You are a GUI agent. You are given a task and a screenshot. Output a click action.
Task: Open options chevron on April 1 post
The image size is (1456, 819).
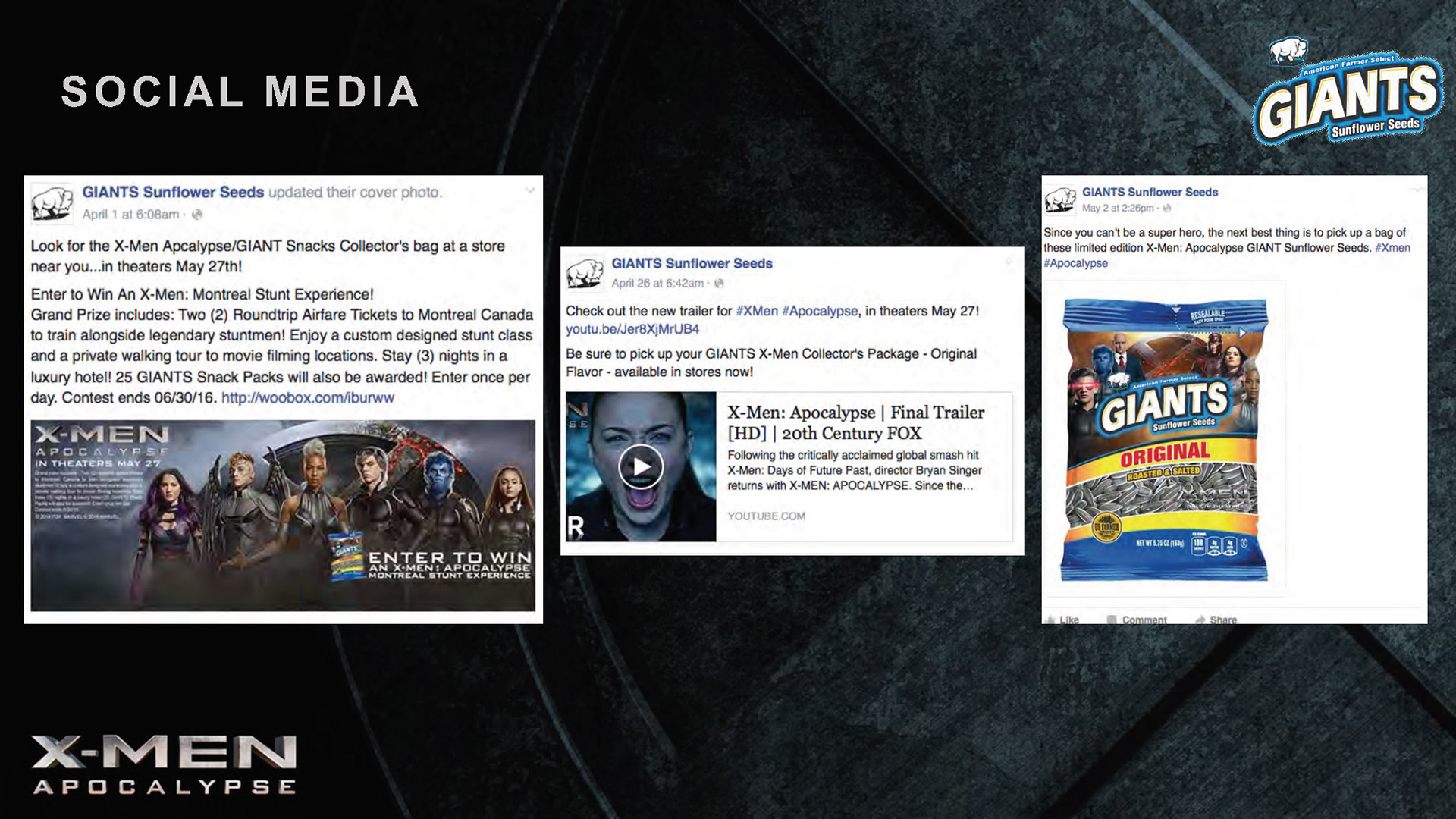click(530, 190)
